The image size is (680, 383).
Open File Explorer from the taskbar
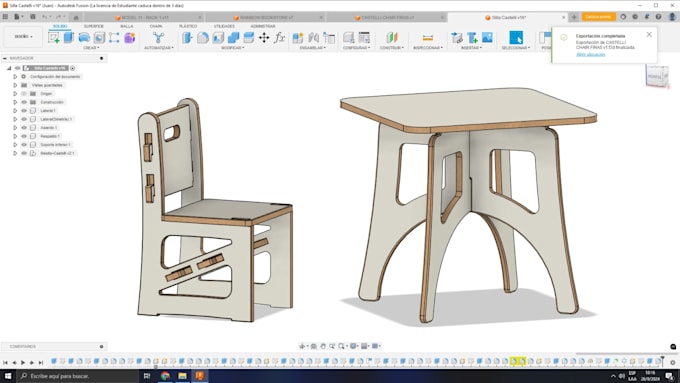pos(182,376)
